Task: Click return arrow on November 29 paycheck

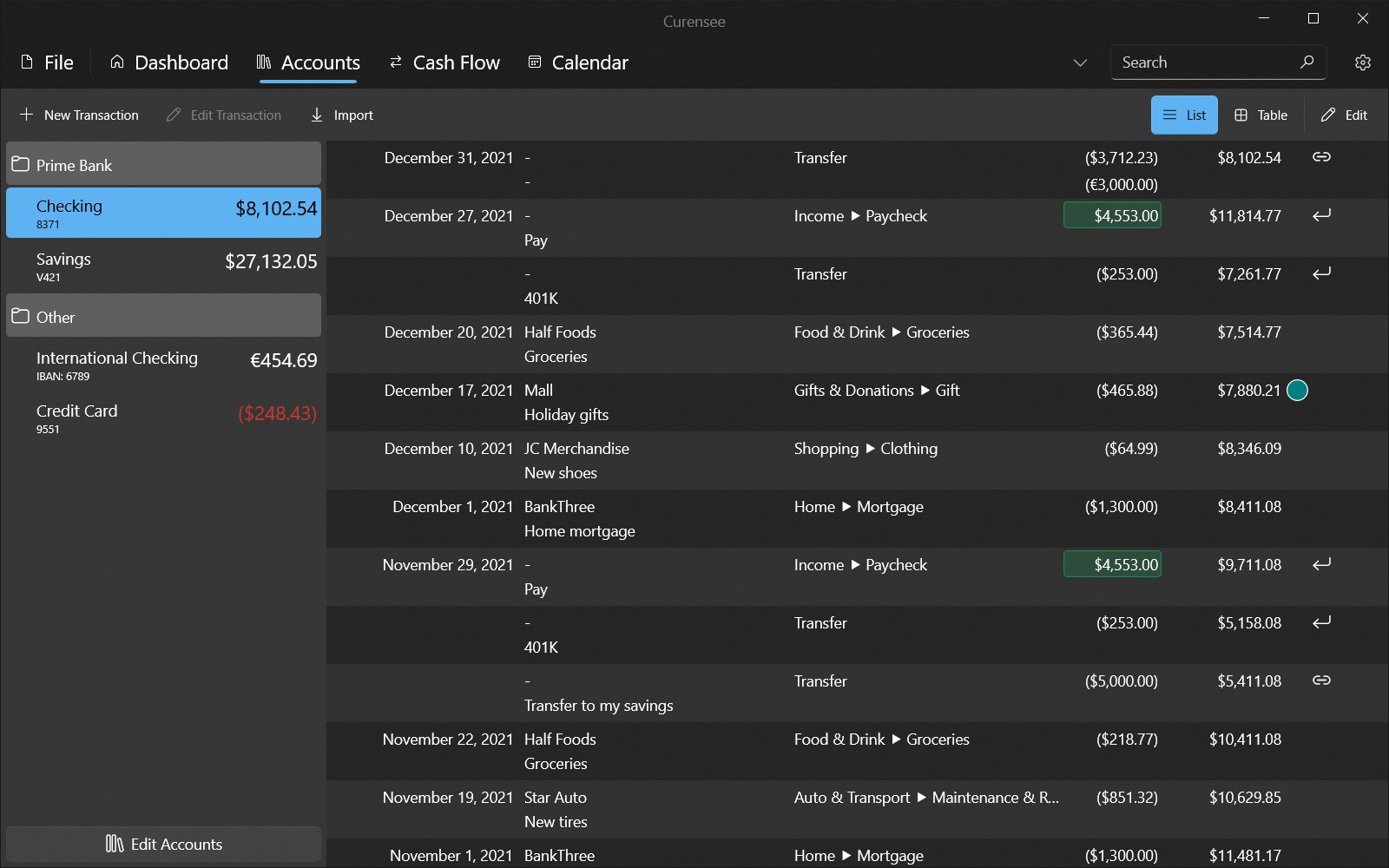Action: click(1321, 564)
